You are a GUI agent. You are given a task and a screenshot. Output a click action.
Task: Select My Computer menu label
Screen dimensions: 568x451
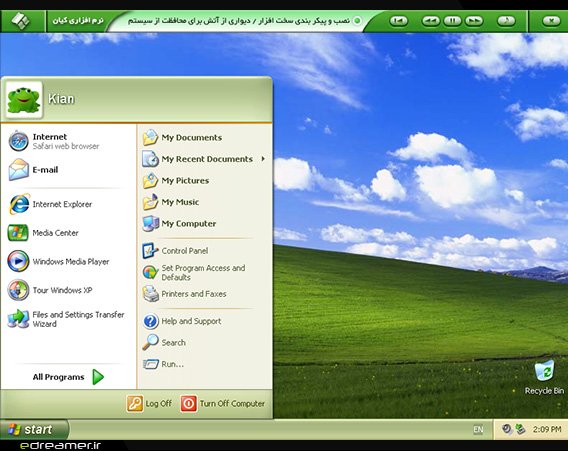pos(189,224)
